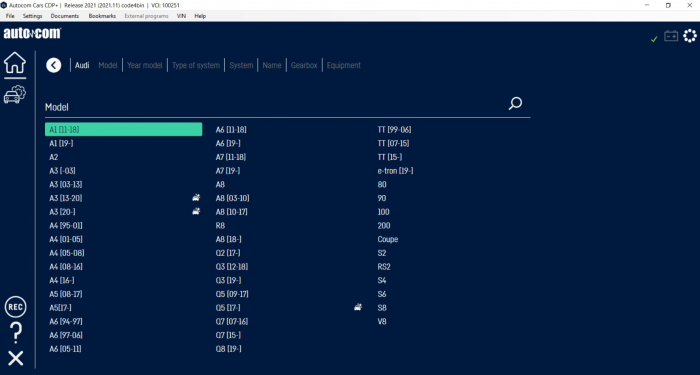Viewport: 700px width, 375px height.
Task: Select model A6 [05-11]
Action: [65, 349]
